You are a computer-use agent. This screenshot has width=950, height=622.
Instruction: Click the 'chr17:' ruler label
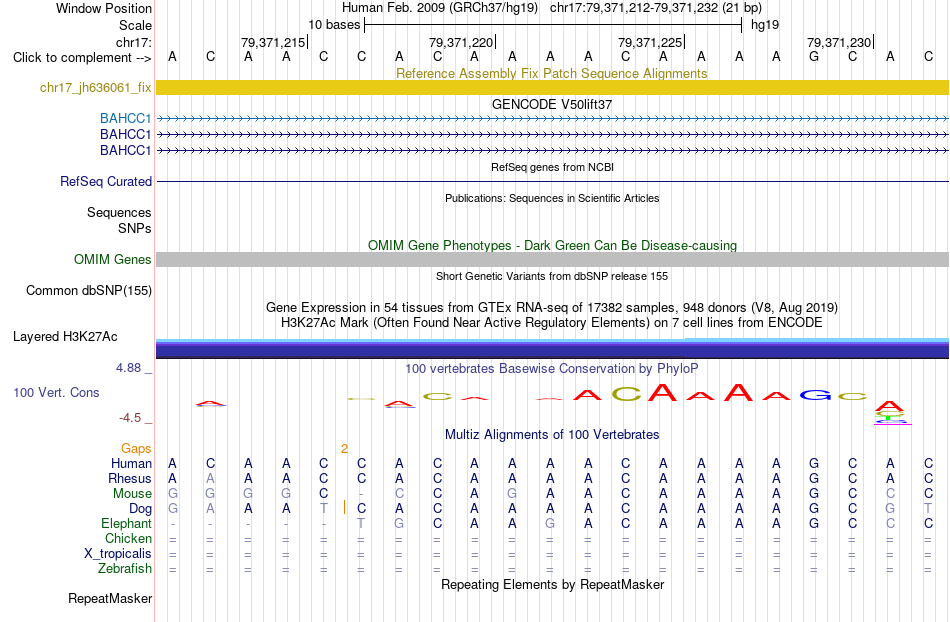[x=134, y=42]
